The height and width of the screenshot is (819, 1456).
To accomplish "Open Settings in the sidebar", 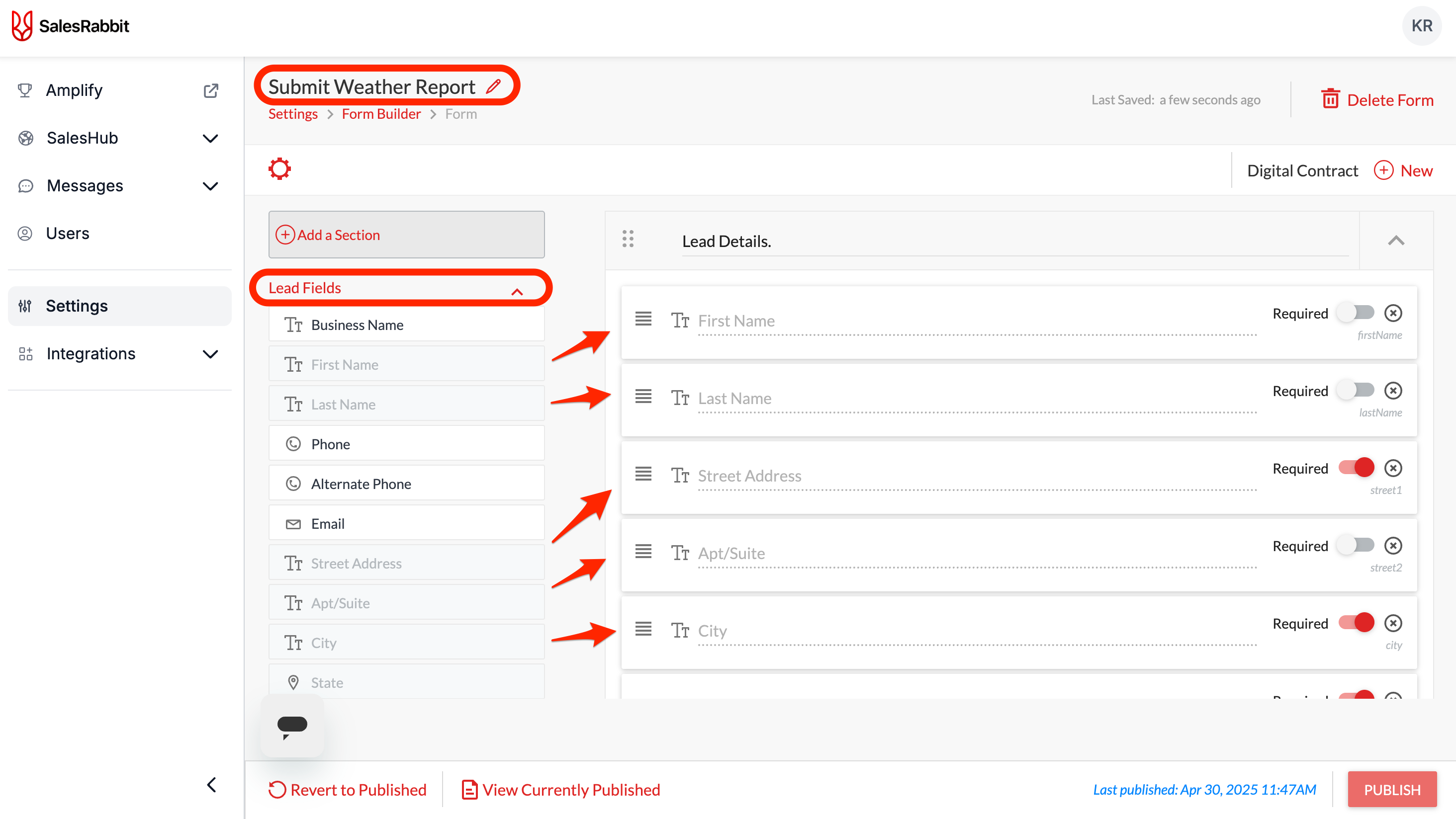I will click(x=77, y=306).
